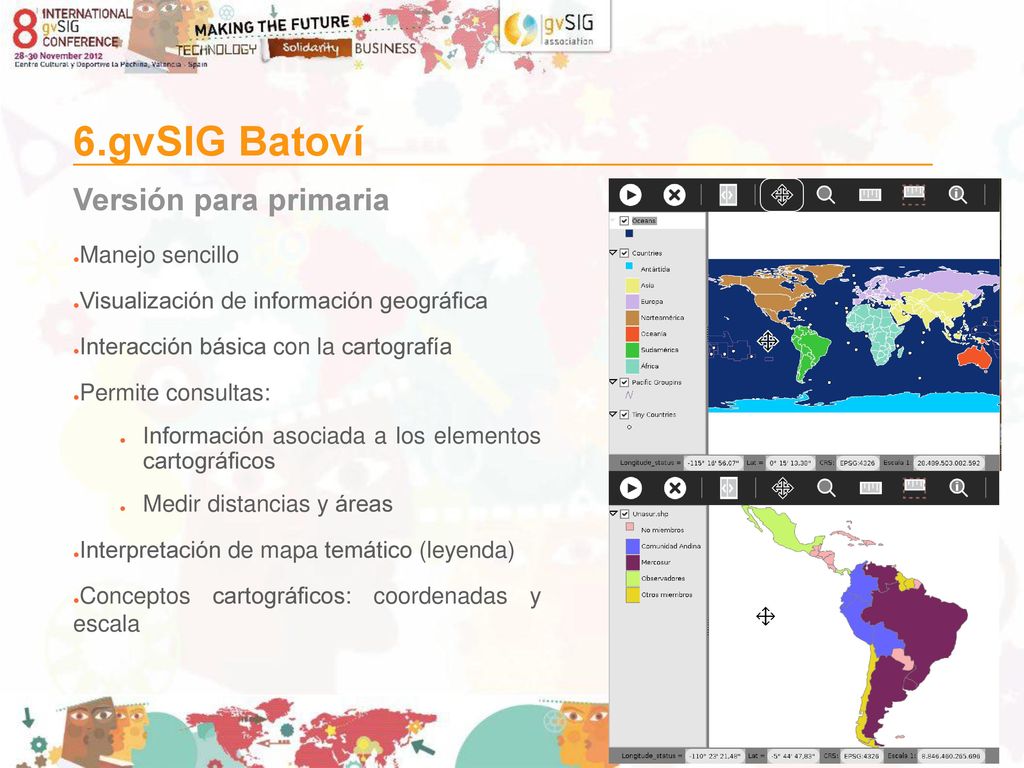Click the brown Norteamérica color swatch
The height and width of the screenshot is (768, 1024).
pyautogui.click(x=632, y=317)
